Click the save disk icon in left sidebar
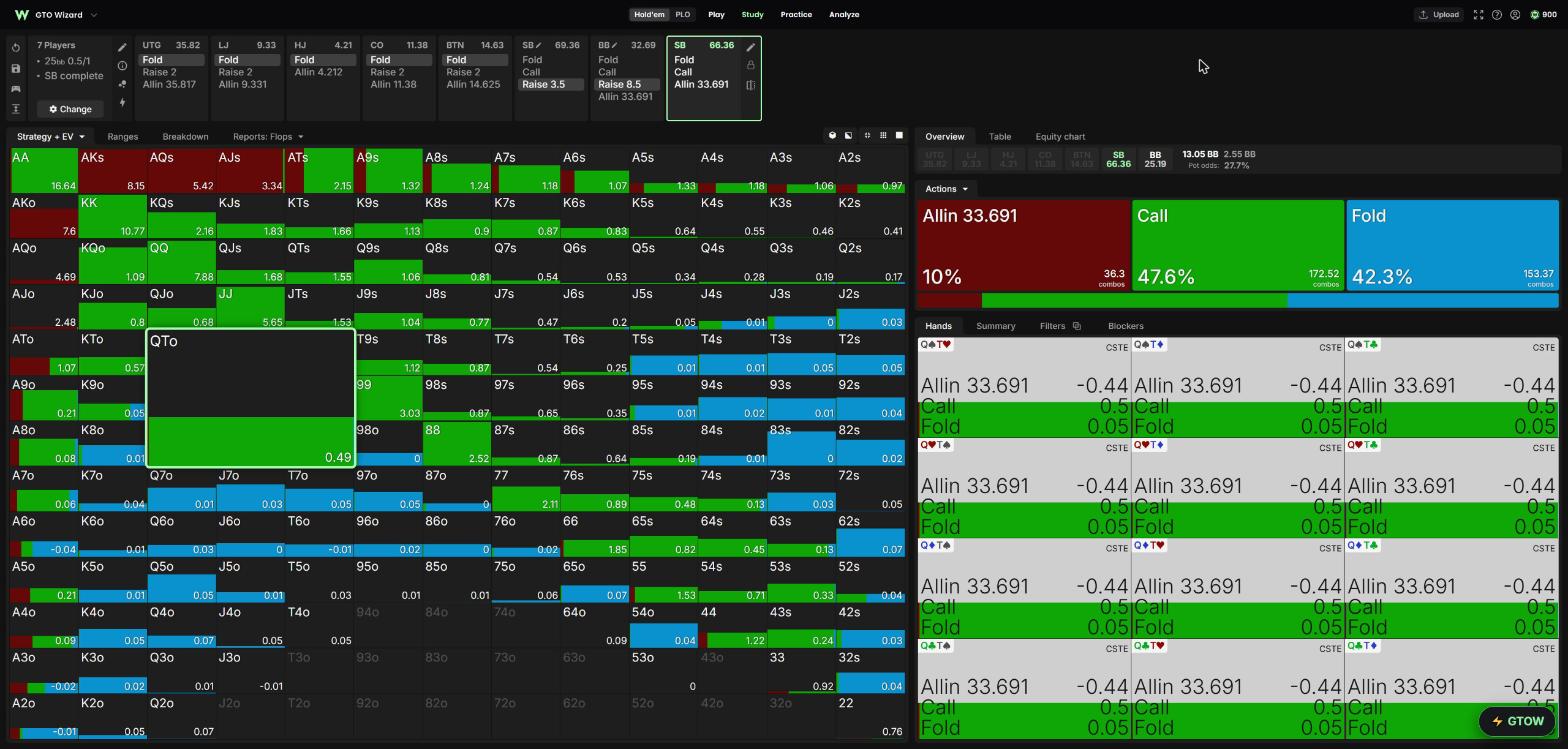The image size is (1568, 749). [x=16, y=68]
